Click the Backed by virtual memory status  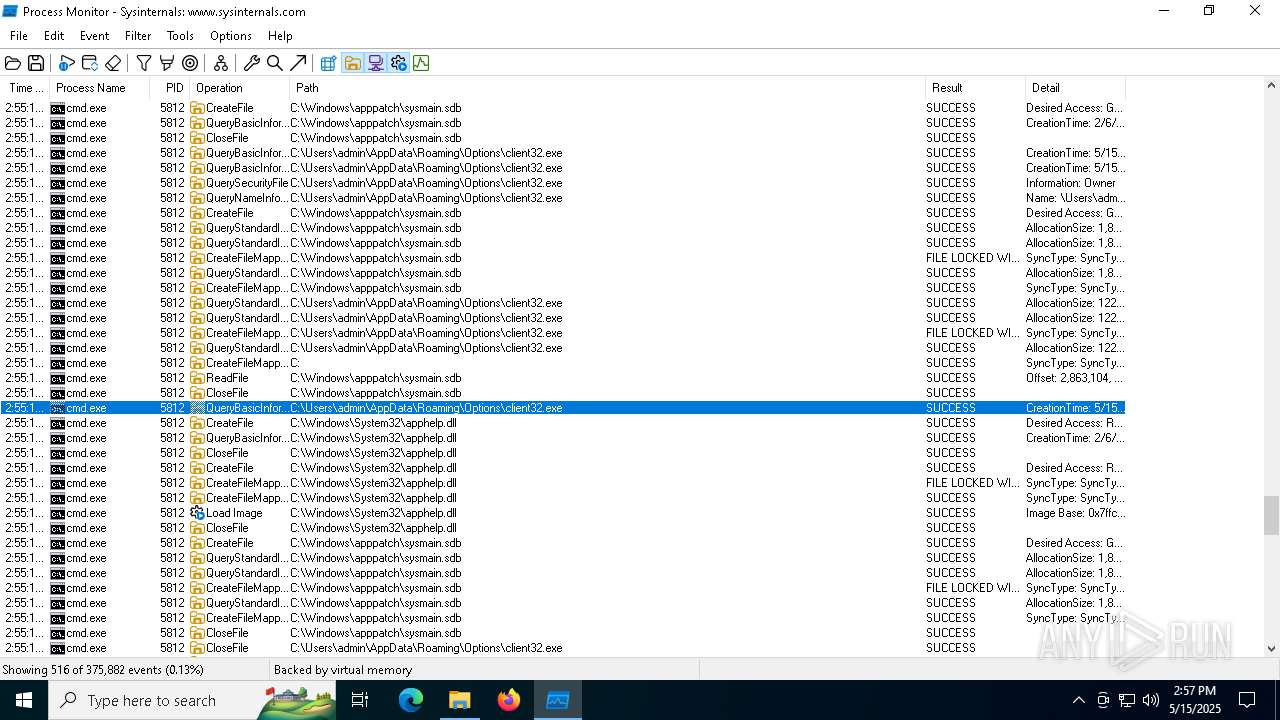point(343,670)
